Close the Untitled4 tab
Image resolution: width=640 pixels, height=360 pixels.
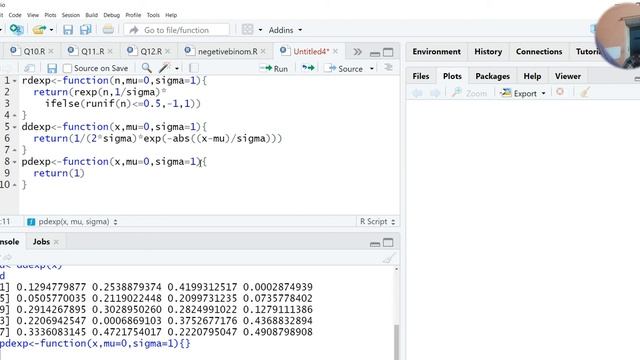tap(335, 51)
